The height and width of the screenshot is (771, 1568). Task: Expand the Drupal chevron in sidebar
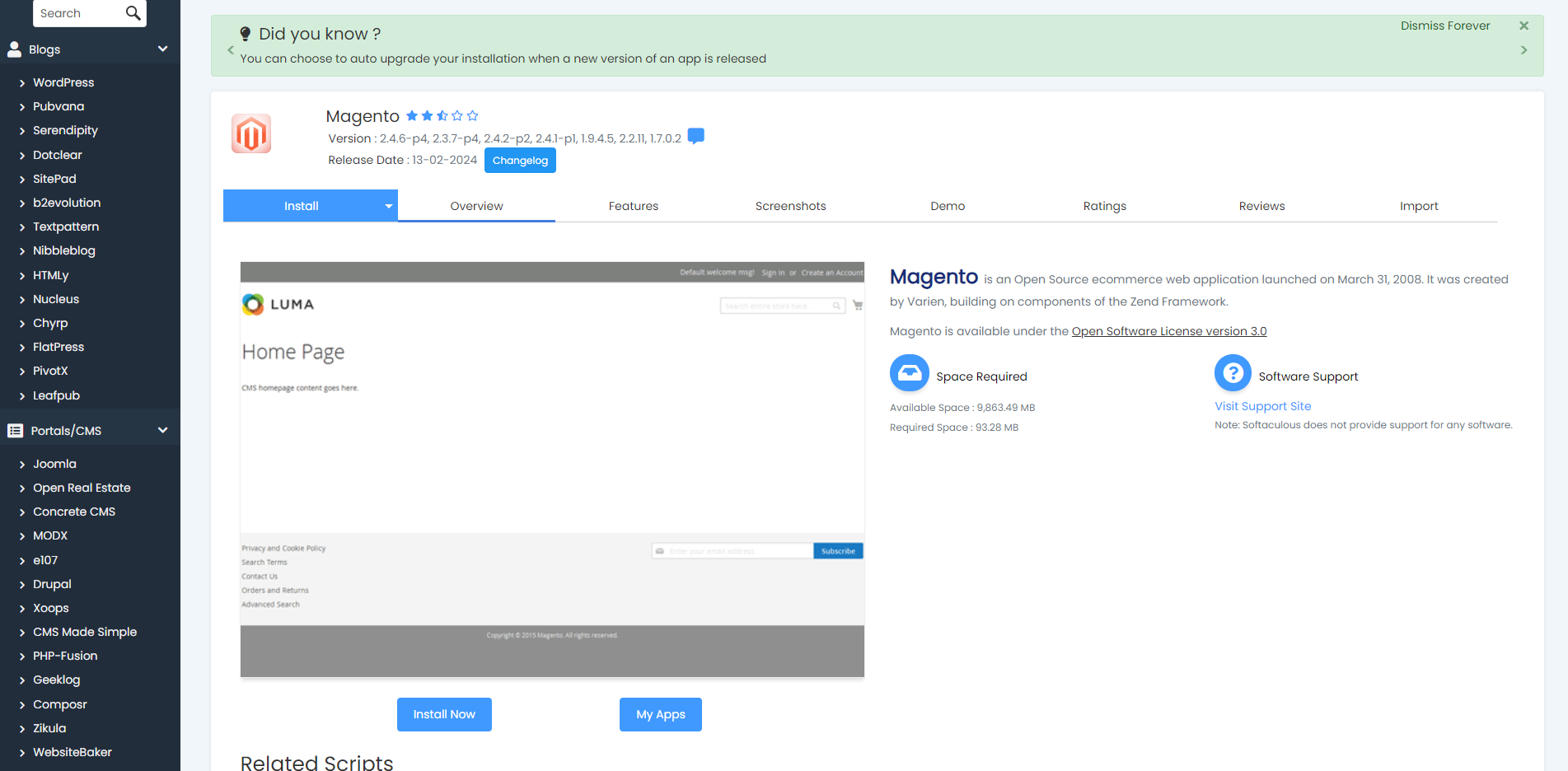point(22,585)
